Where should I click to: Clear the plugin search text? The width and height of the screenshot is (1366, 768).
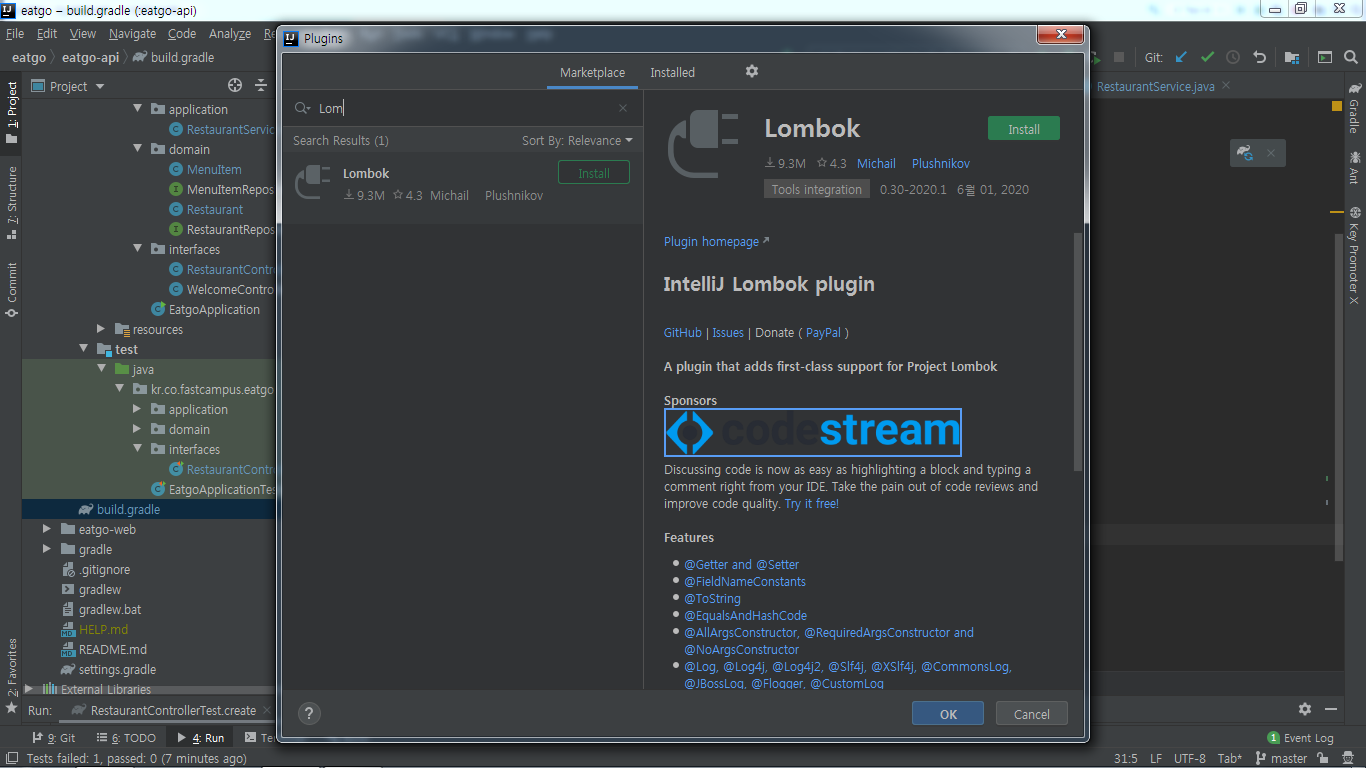click(623, 108)
